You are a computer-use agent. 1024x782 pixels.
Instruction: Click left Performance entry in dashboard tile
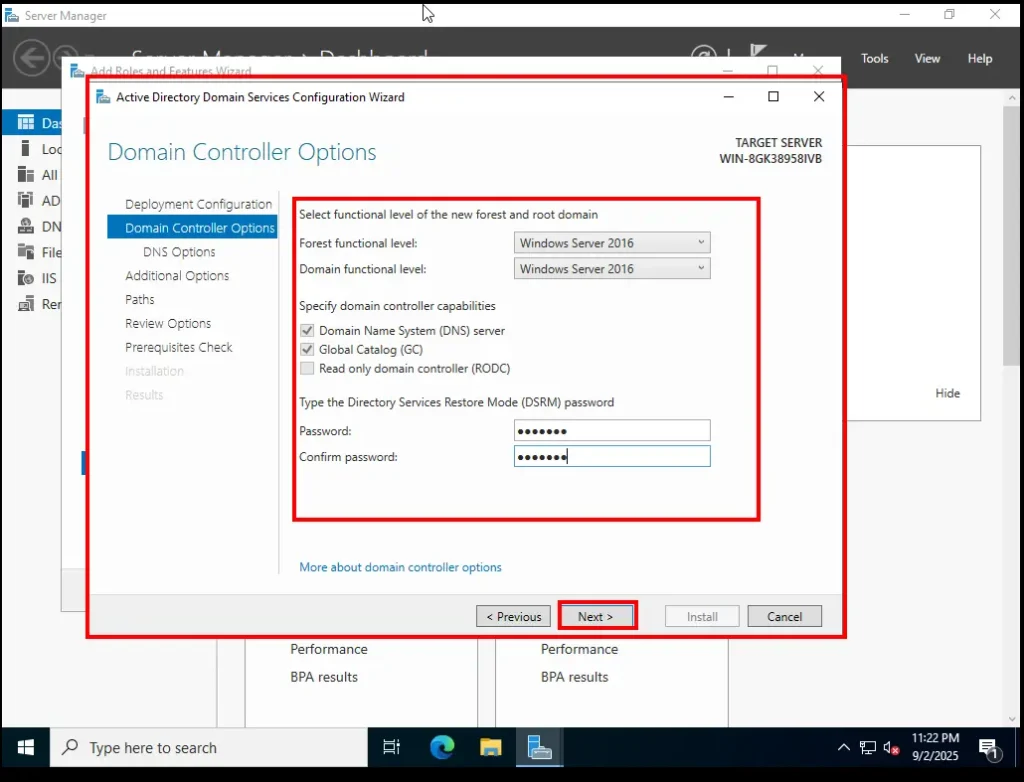328,649
